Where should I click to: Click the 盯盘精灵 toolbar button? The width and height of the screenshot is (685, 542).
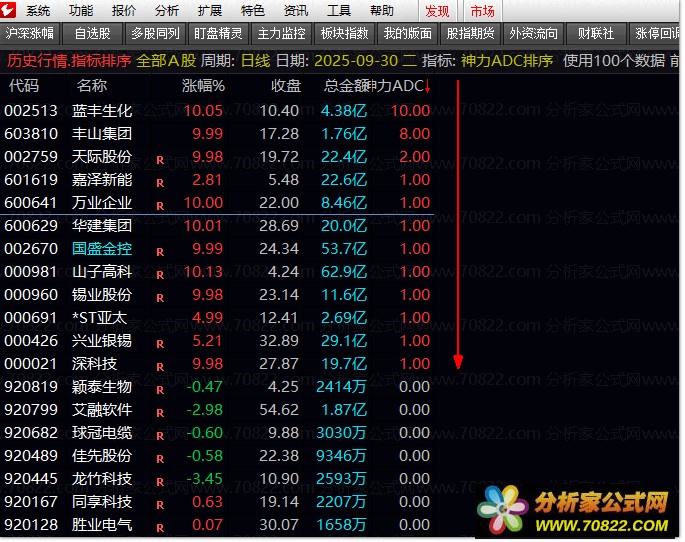[x=218, y=34]
